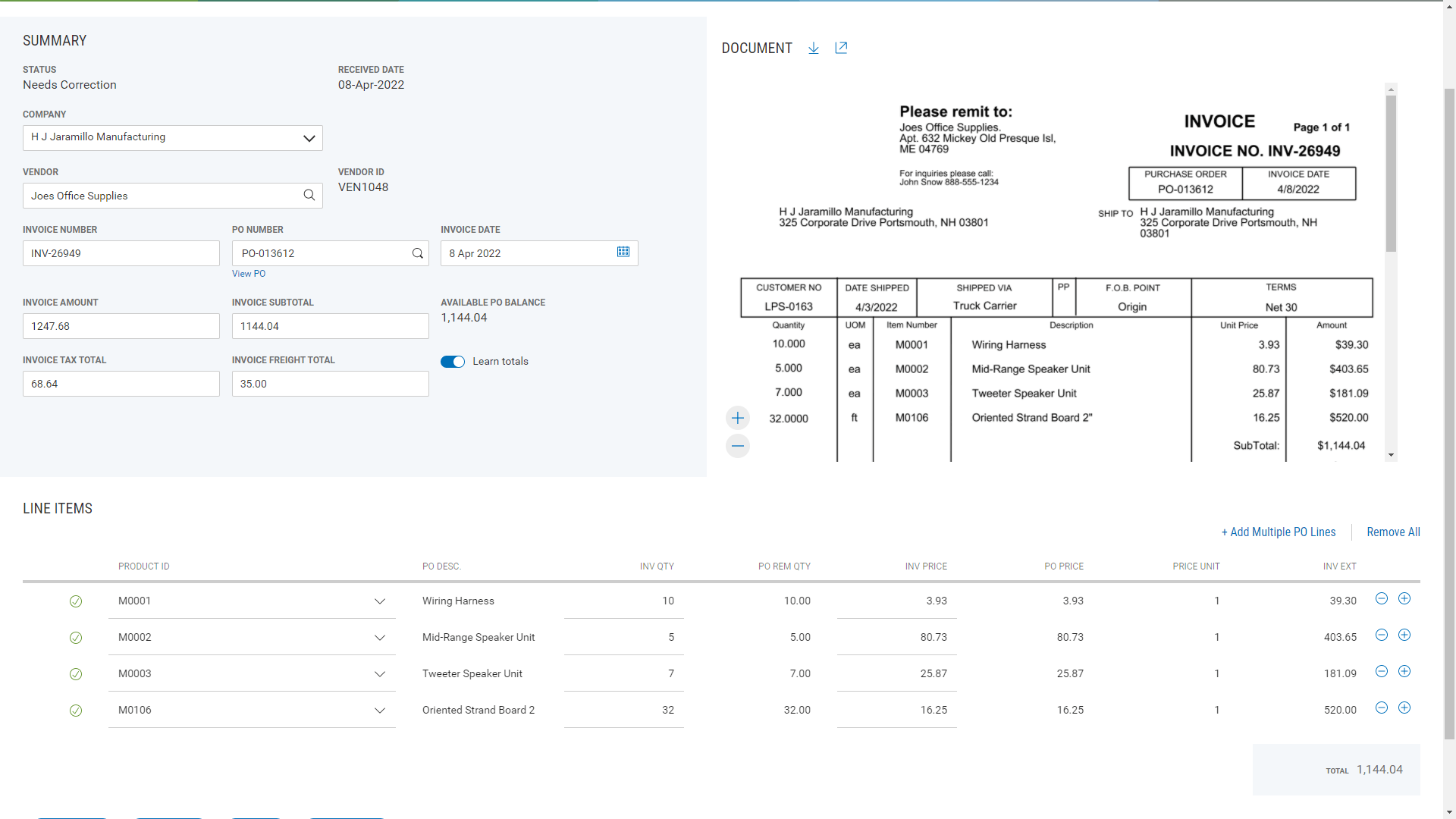Image resolution: width=1456 pixels, height=819 pixels.
Task: Expand the Product ID dropdown for M0002
Action: pyautogui.click(x=380, y=638)
